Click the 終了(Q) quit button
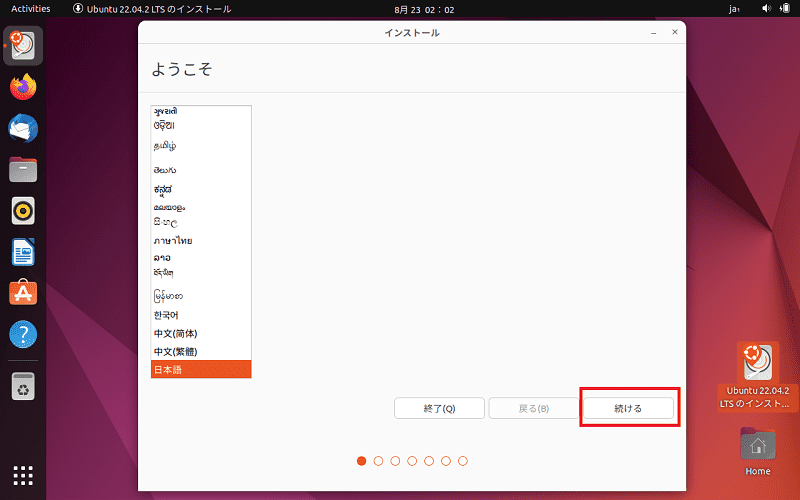 [439, 408]
